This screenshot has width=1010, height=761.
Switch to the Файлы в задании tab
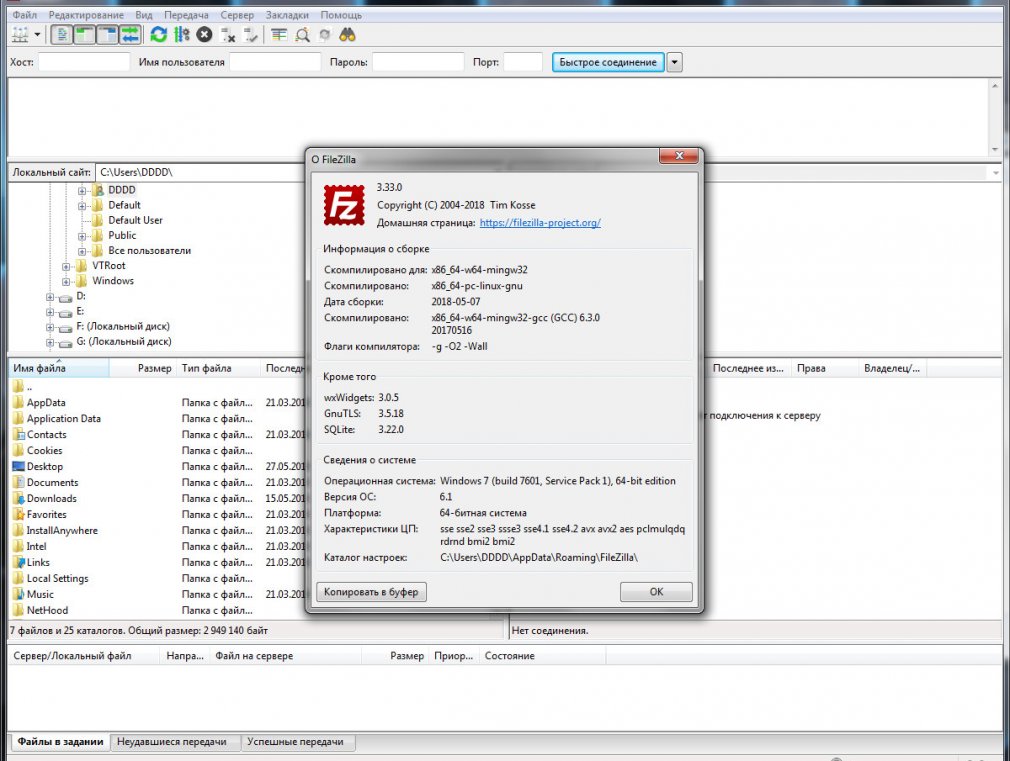pyautogui.click(x=60, y=742)
